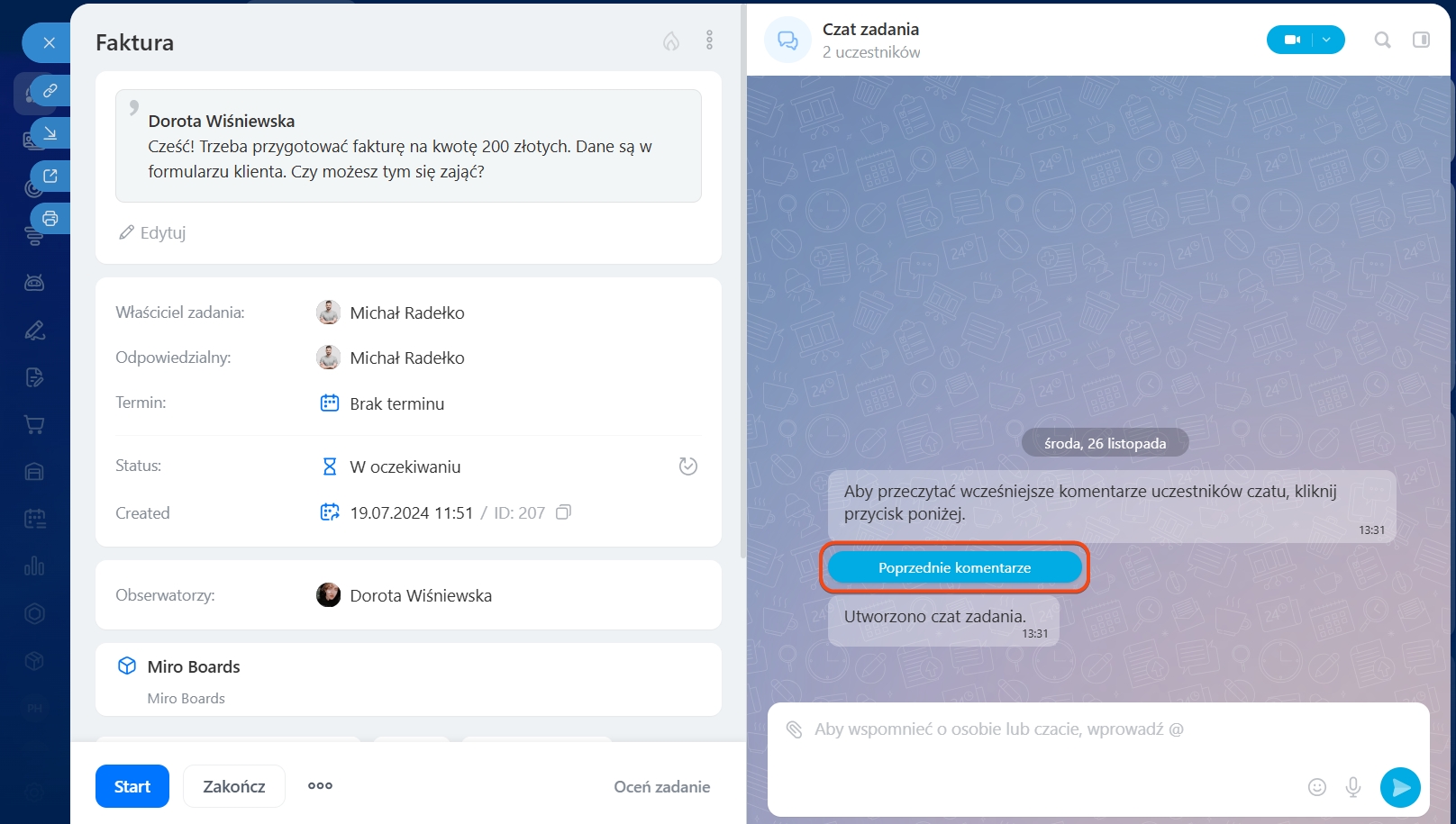This screenshot has width=1456, height=824.
Task: Attach a file with paperclip icon
Action: point(794,729)
